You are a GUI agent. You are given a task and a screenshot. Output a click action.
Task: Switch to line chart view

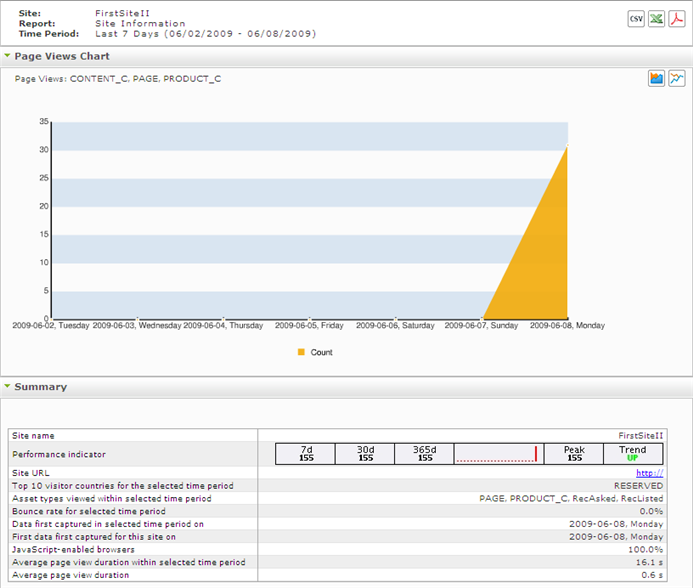click(x=677, y=79)
